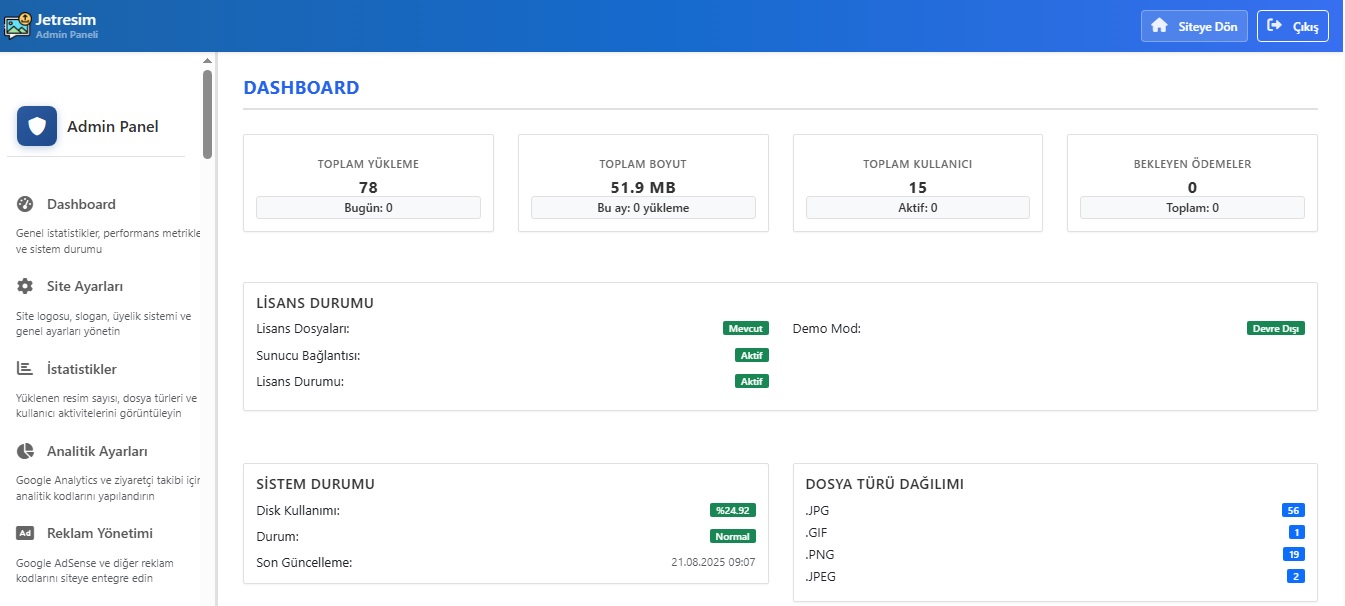
Task: Click the LİSANS DURUMU section heading
Action: point(315,303)
